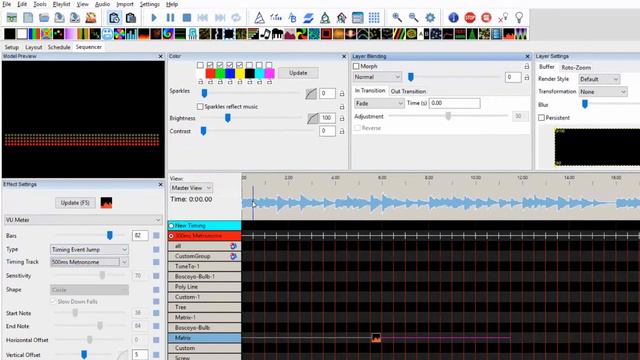
Task: Enable Sparkles reflect music checkbox
Action: tap(200, 107)
